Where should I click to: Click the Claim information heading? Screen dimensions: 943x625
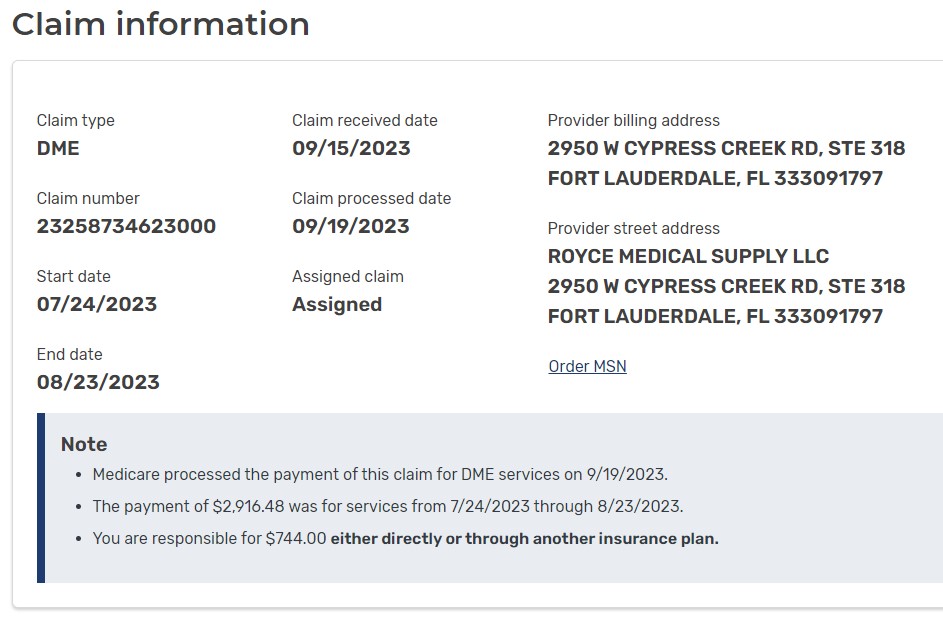point(161,24)
